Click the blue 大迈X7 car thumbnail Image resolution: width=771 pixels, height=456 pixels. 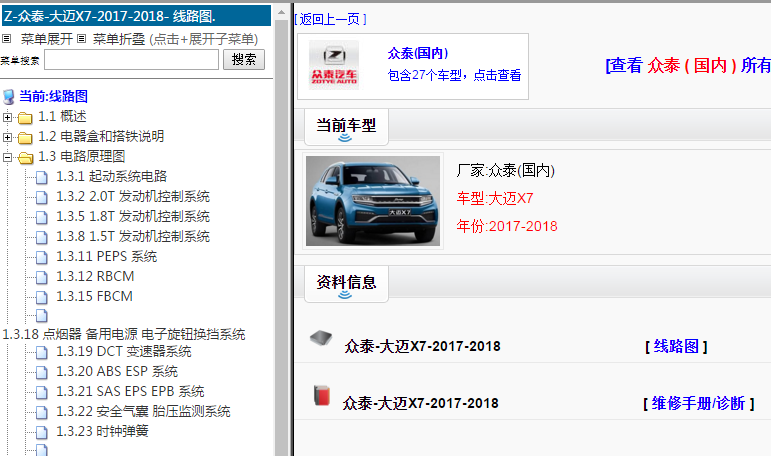[373, 201]
